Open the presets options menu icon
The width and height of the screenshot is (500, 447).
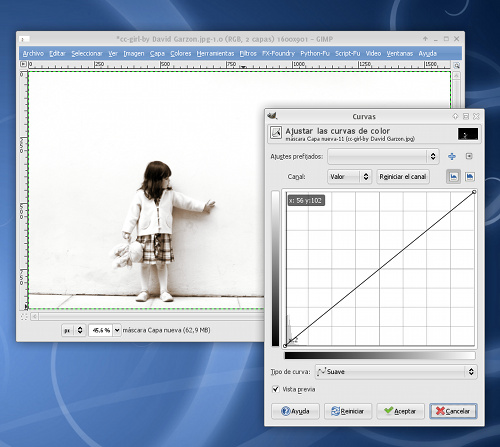click(469, 156)
